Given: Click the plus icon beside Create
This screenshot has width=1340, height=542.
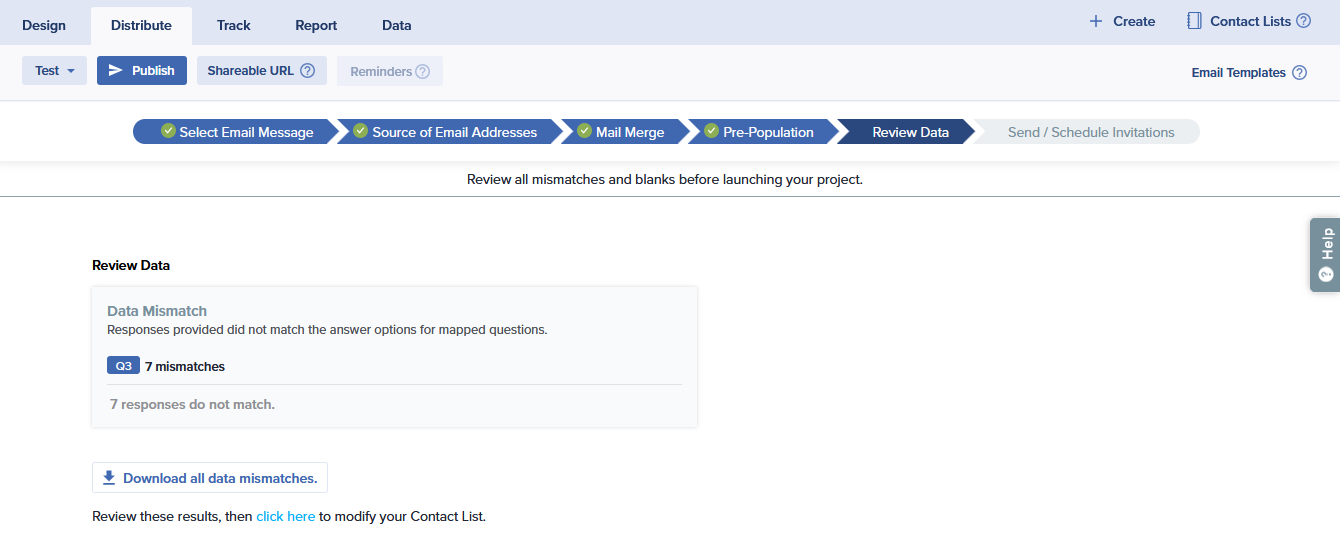Looking at the screenshot, I should tap(1096, 21).
